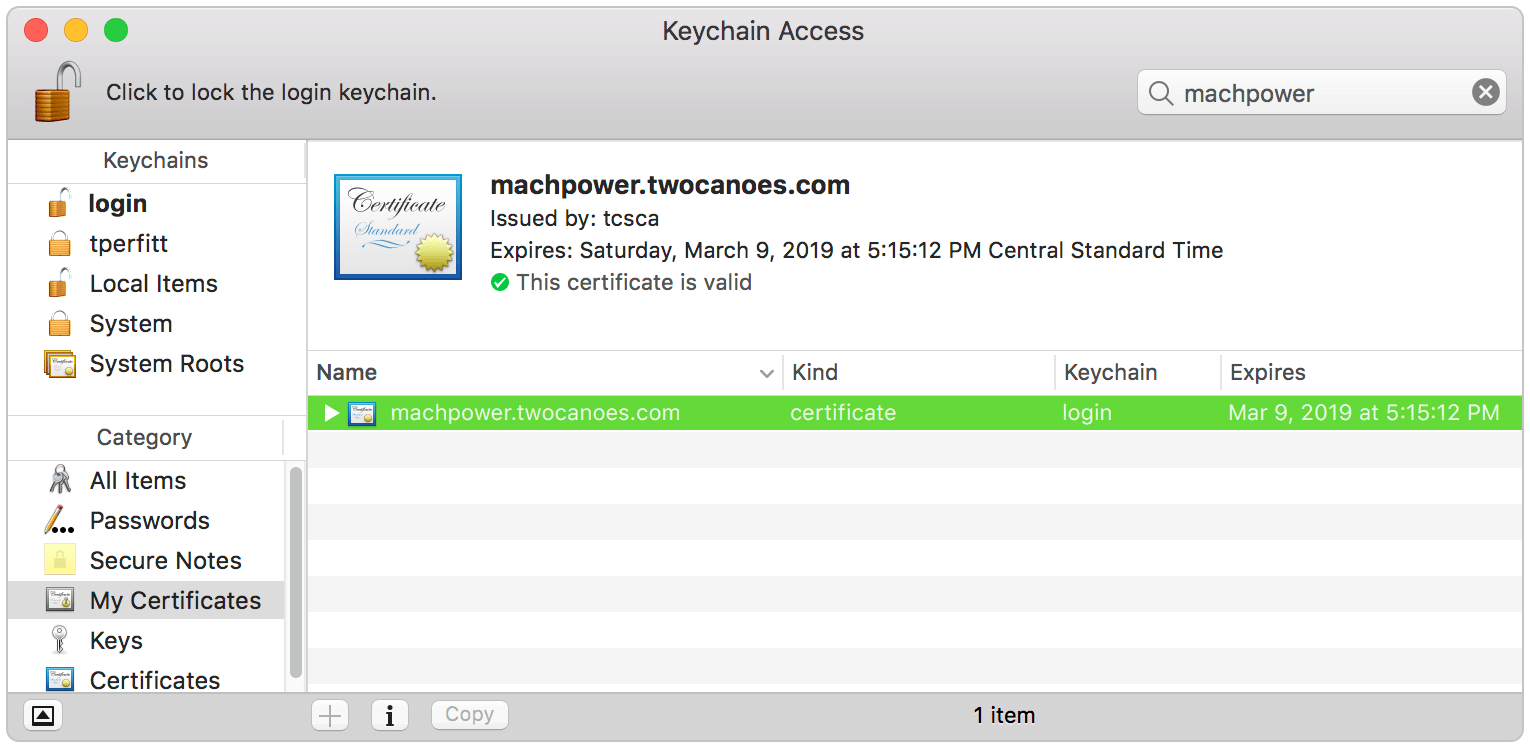Select machpower.twocanoes.com name in list
The height and width of the screenshot is (748, 1530).
[535, 413]
